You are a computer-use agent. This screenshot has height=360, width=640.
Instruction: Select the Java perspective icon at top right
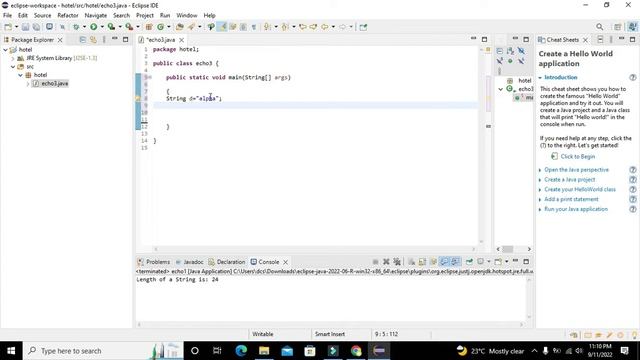pyautogui.click(x=632, y=27)
